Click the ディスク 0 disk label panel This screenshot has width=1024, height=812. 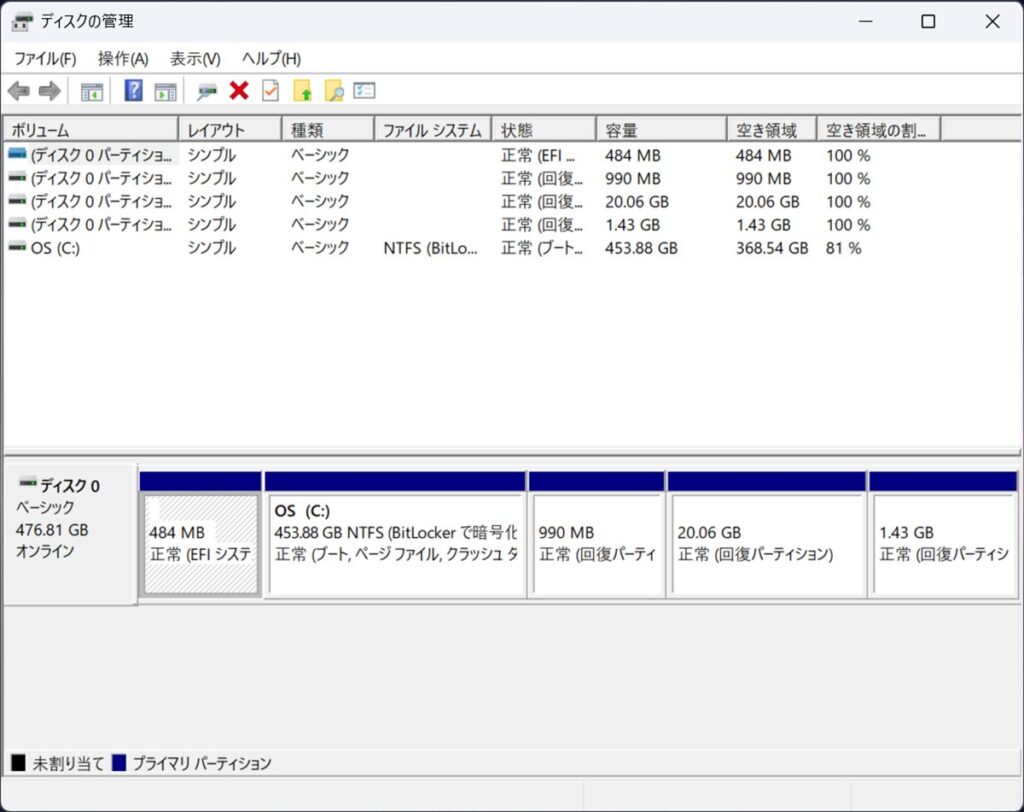click(69, 532)
